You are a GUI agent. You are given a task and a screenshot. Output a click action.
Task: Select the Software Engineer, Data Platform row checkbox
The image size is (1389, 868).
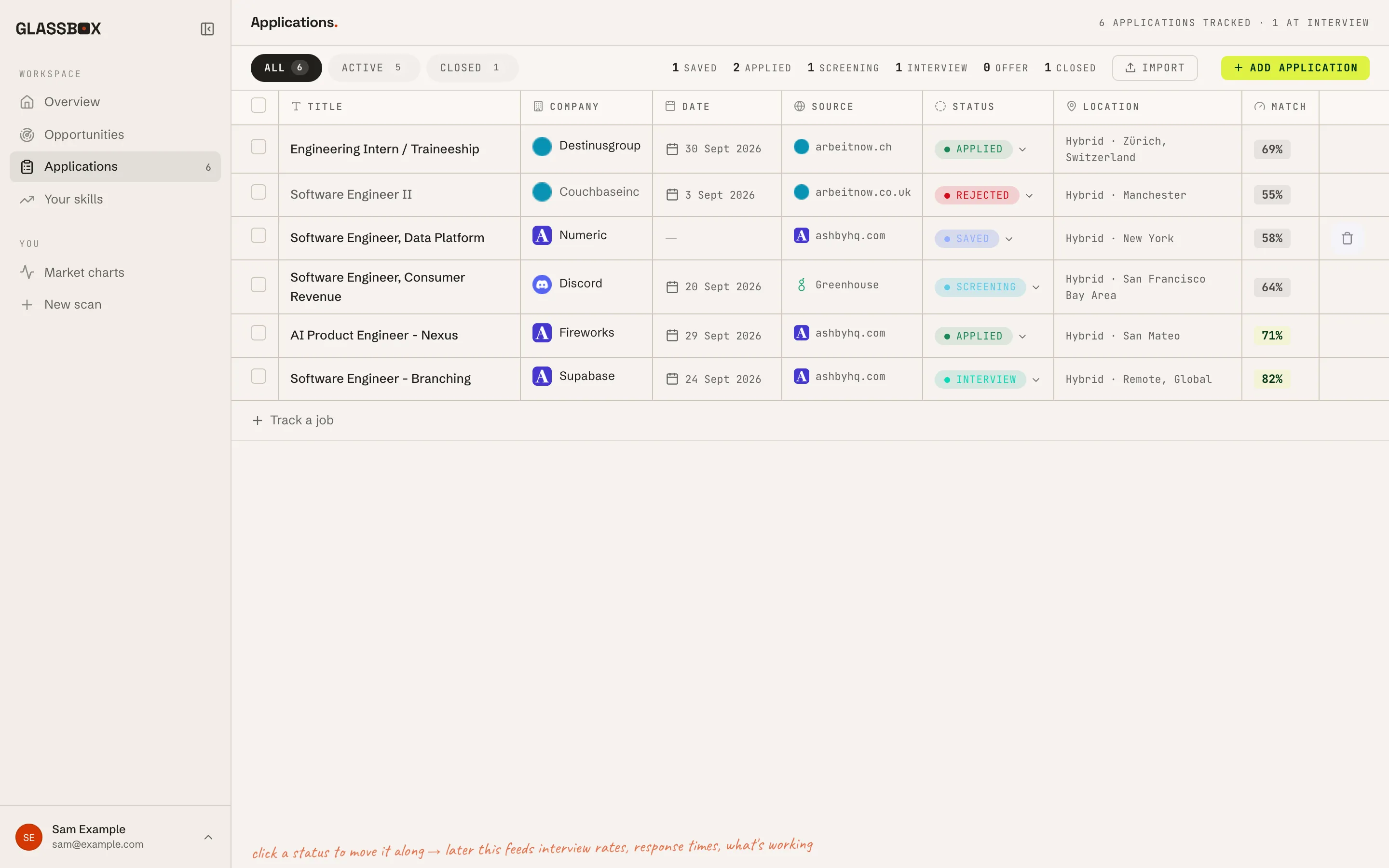(259, 235)
